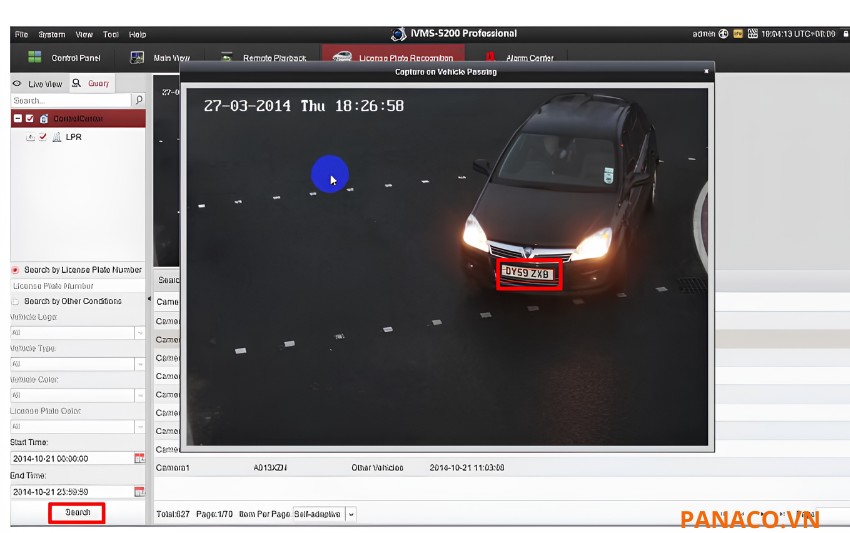Image resolution: width=850 pixels, height=533 pixels.
Task: Click the Search button
Action: point(77,512)
